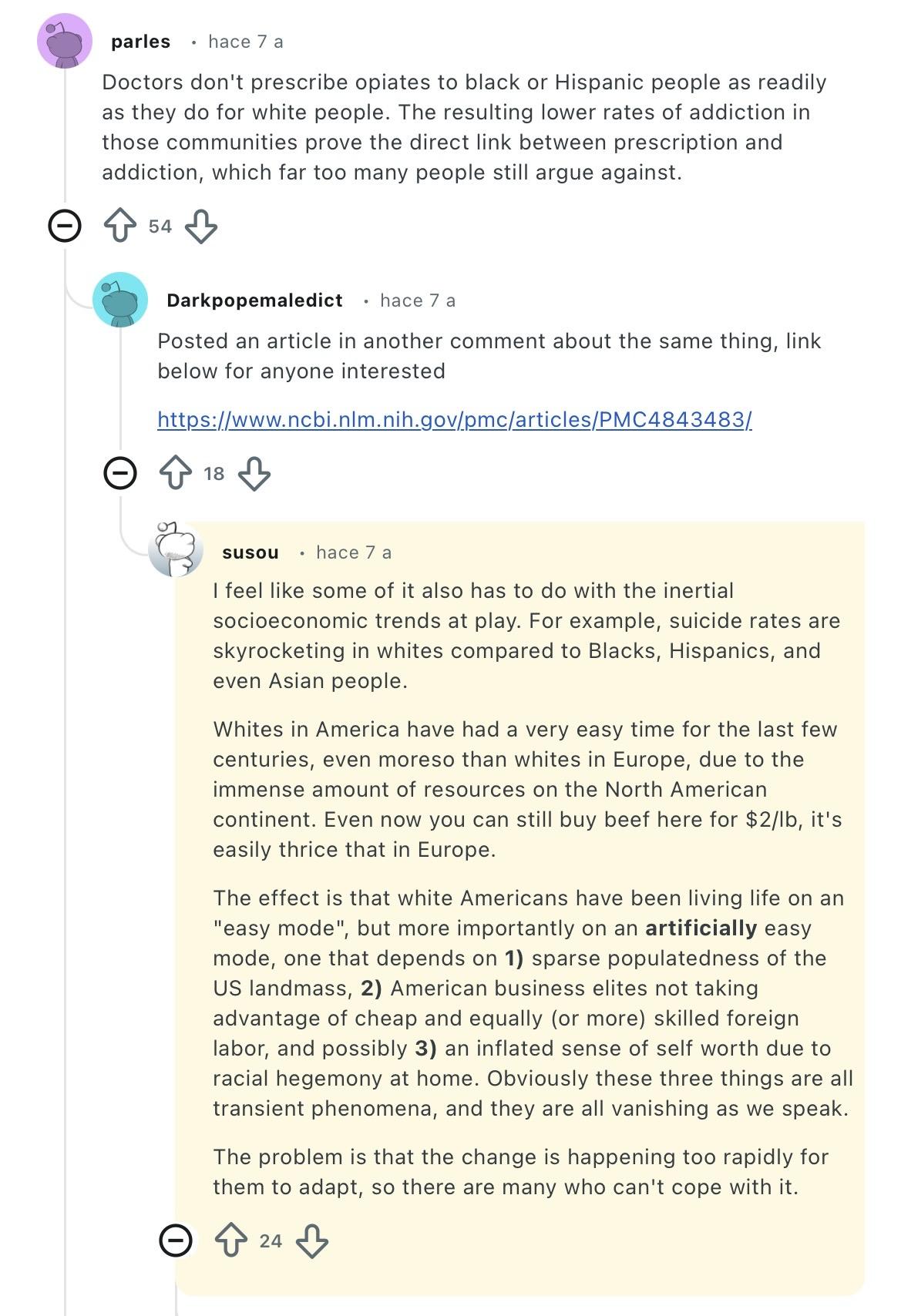901x1316 pixels.
Task: Collapse Darkpopemaledict's reply thread
Action: click(x=120, y=473)
